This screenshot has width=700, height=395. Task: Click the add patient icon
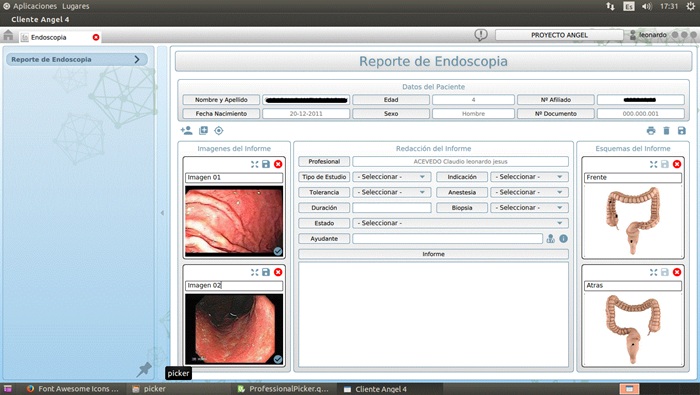tap(187, 130)
